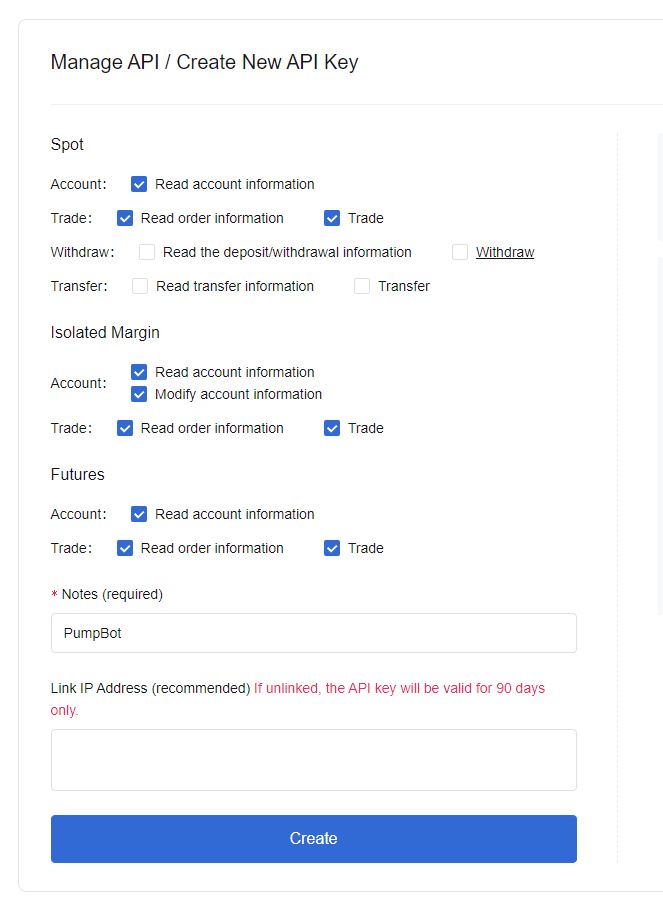Disable the Futures Trade checkbox

pyautogui.click(x=332, y=548)
